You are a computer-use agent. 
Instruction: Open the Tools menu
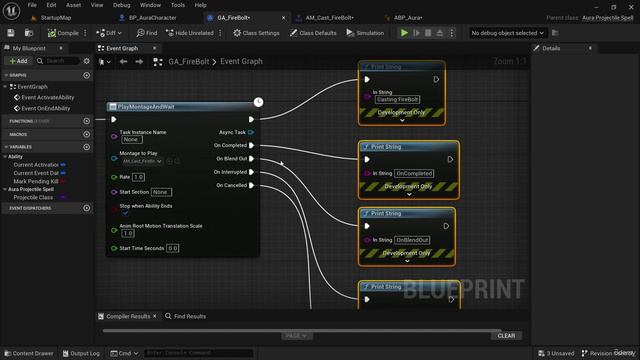point(178,5)
